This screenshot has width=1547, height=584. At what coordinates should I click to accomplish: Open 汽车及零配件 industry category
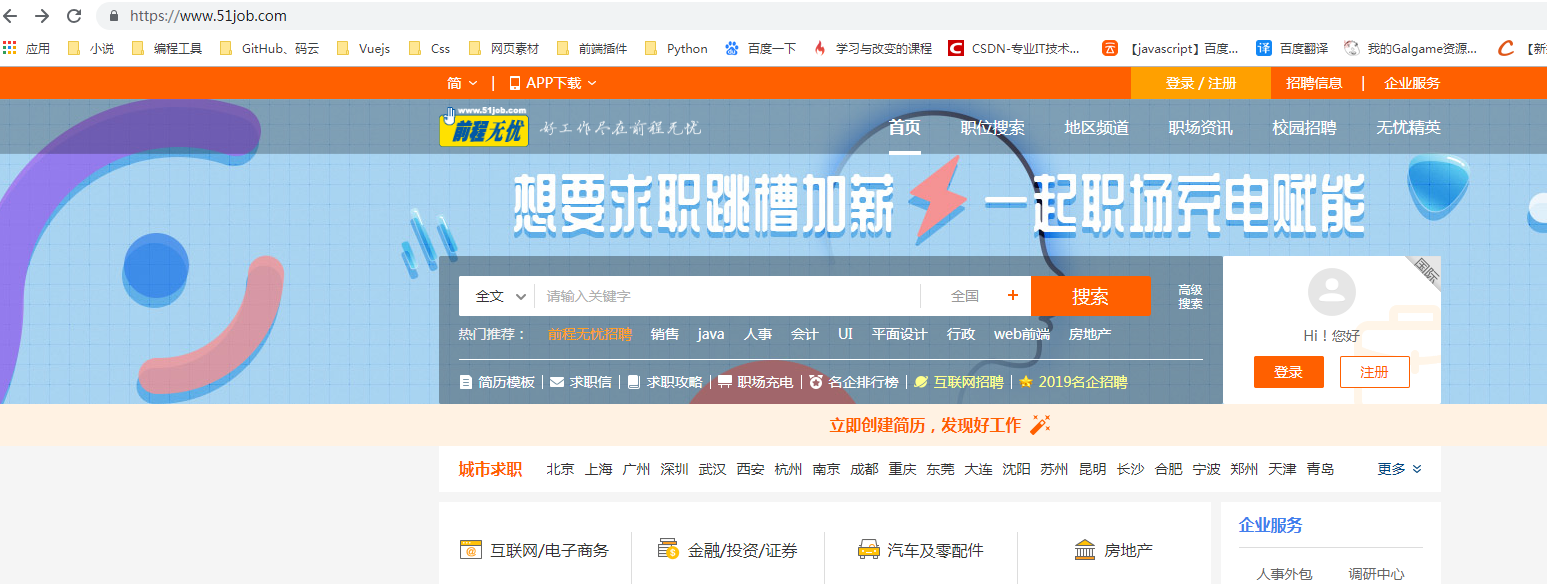921,550
